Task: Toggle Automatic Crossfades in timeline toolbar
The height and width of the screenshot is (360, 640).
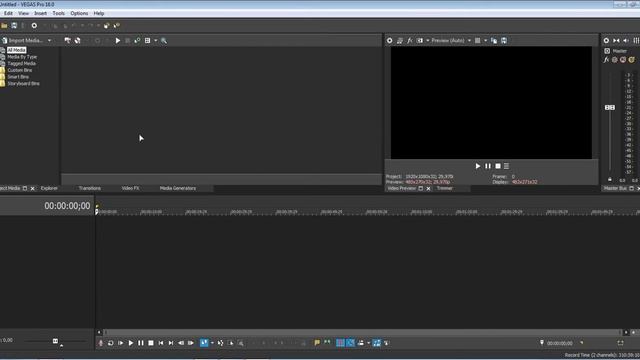Action: point(350,343)
